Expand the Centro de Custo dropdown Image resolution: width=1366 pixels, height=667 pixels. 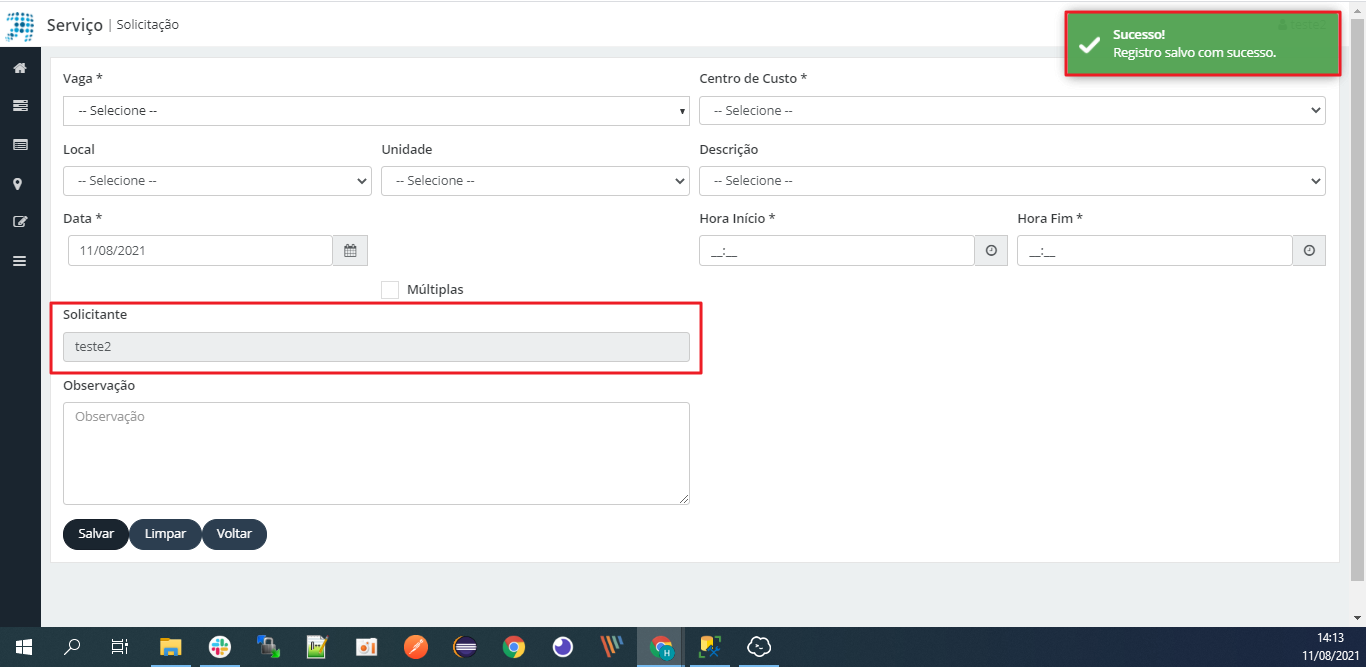coord(1012,111)
